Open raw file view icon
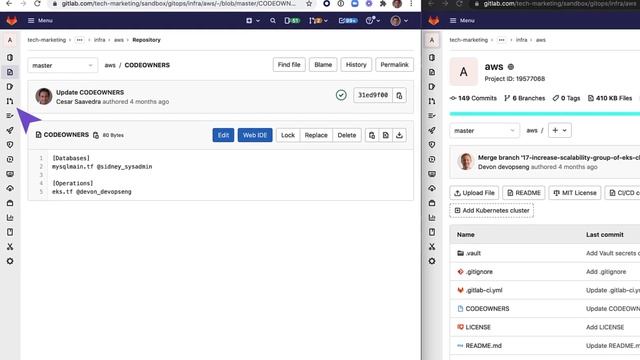The height and width of the screenshot is (360, 640). click(x=385, y=135)
